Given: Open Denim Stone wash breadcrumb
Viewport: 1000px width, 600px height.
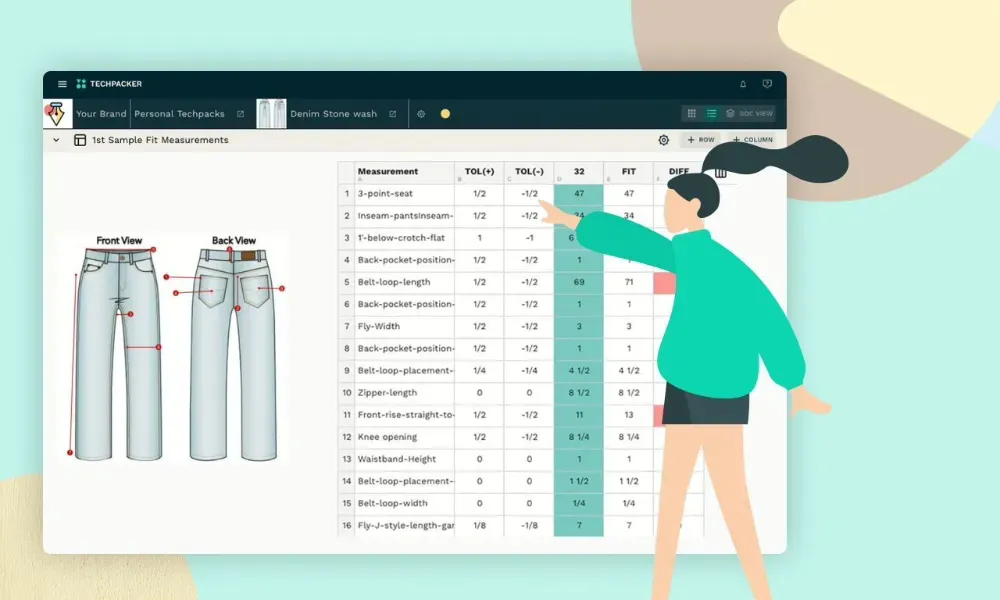Looking at the screenshot, I should (334, 114).
